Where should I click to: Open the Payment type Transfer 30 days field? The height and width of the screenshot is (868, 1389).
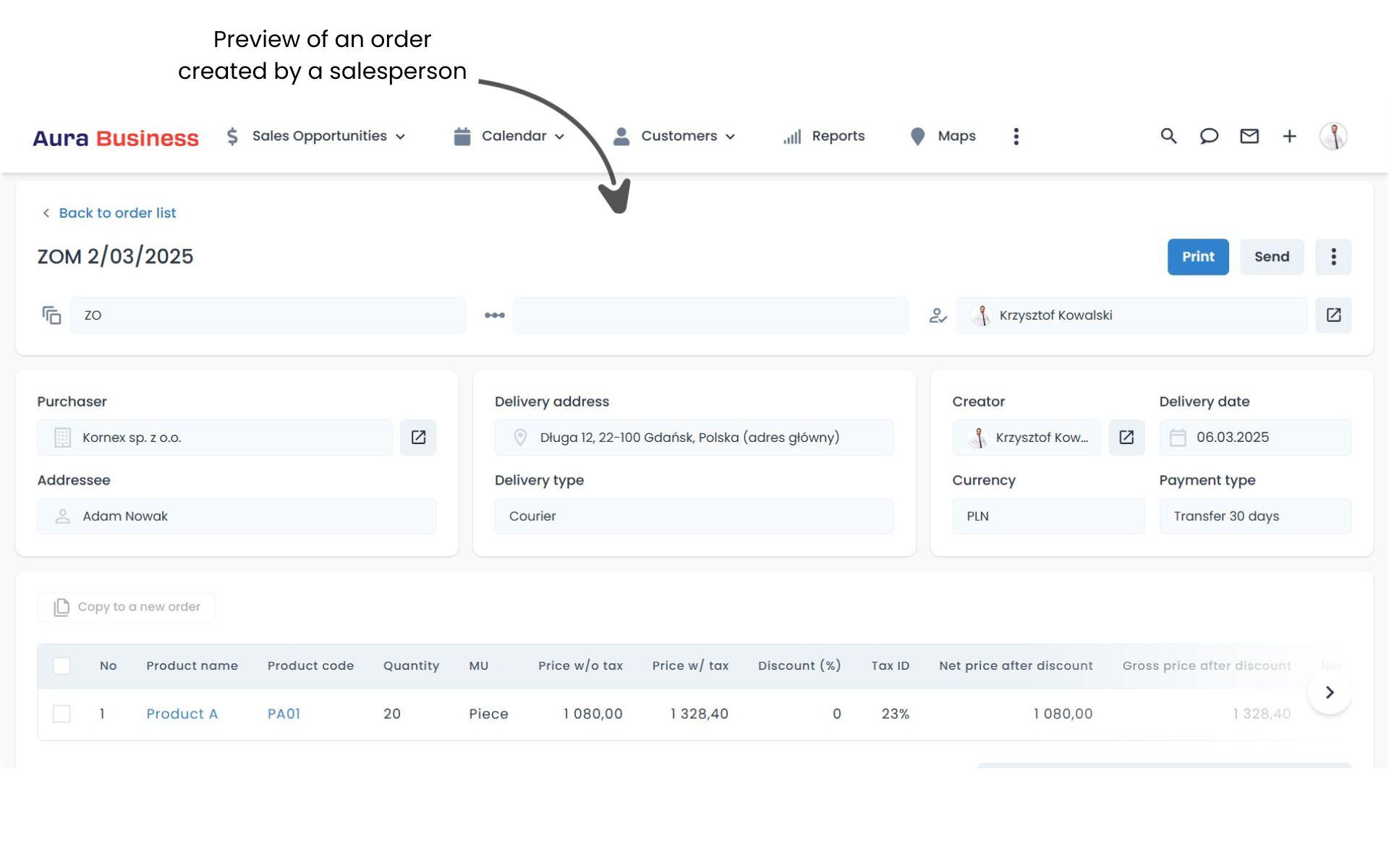[x=1255, y=516]
